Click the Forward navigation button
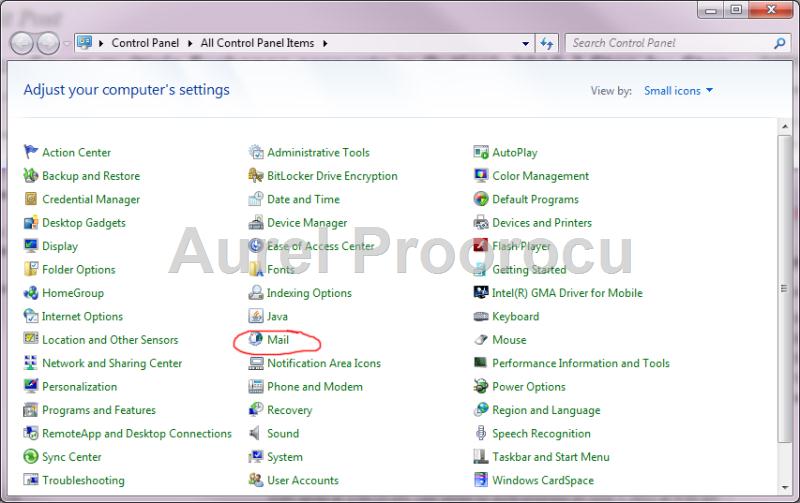This screenshot has width=800, height=503. [x=48, y=43]
